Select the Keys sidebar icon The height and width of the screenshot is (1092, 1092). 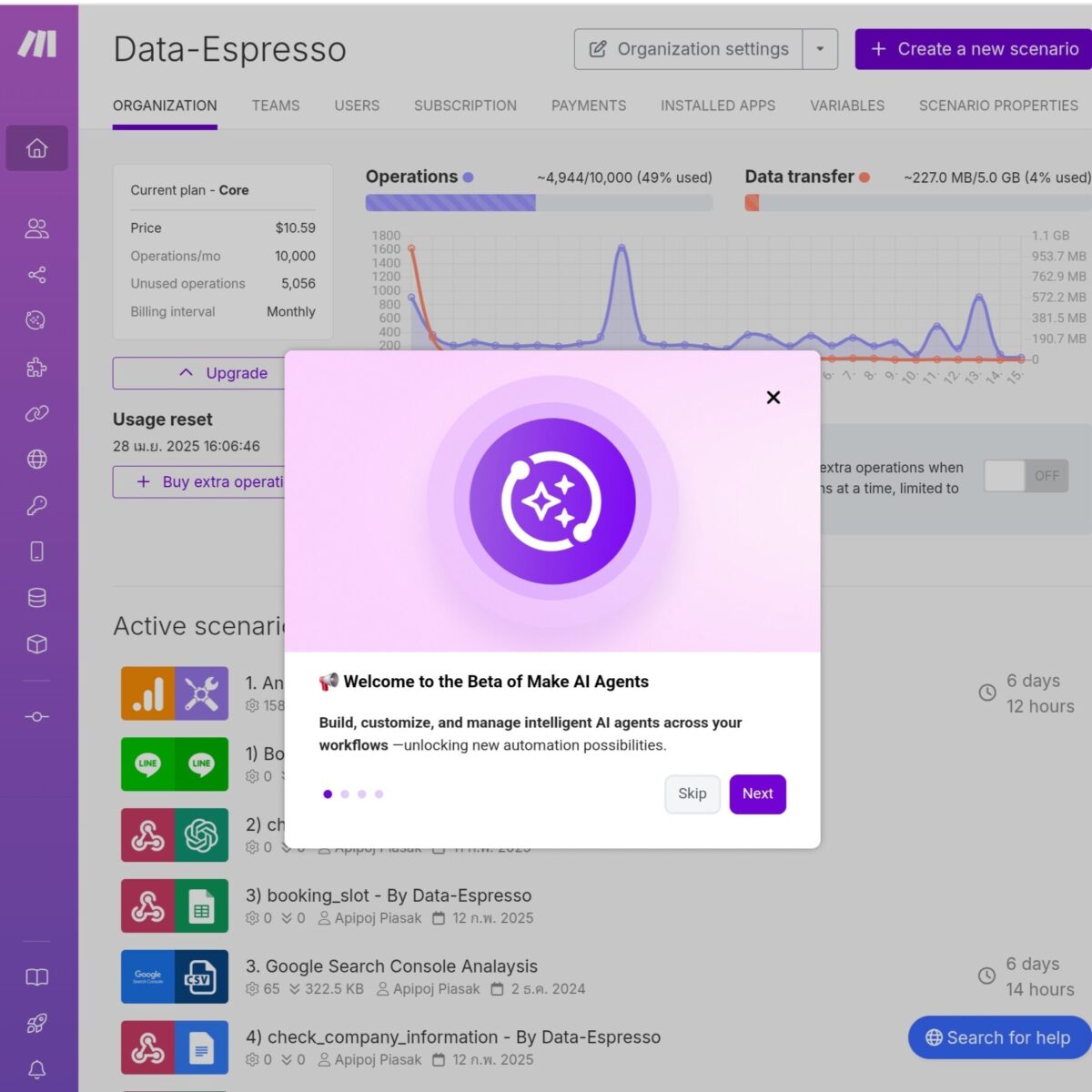36,505
